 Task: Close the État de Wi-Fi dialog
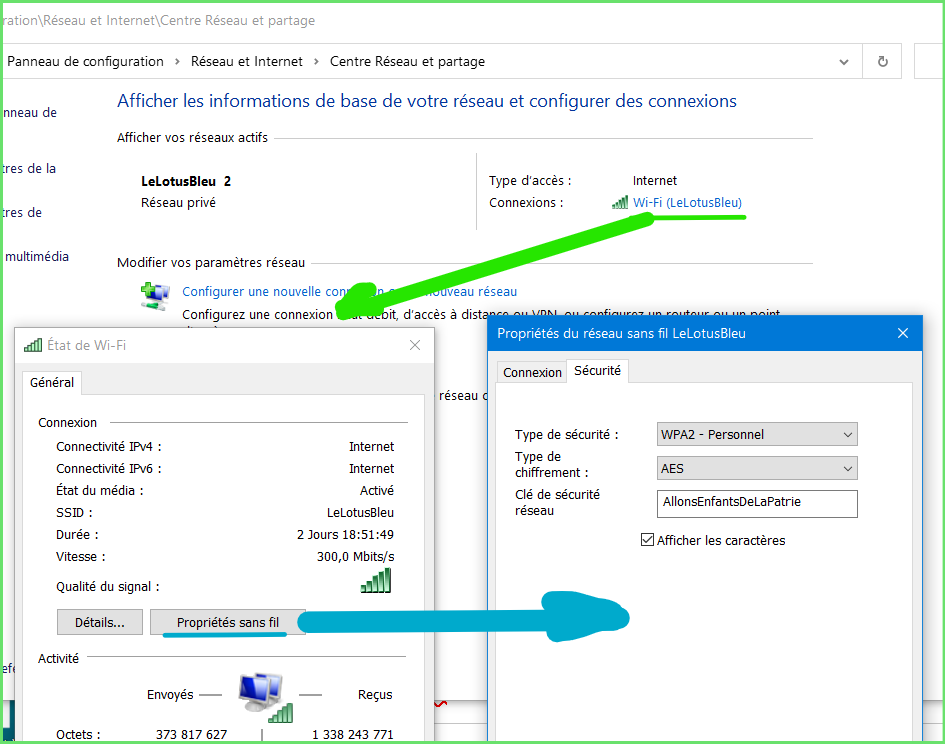pos(415,345)
